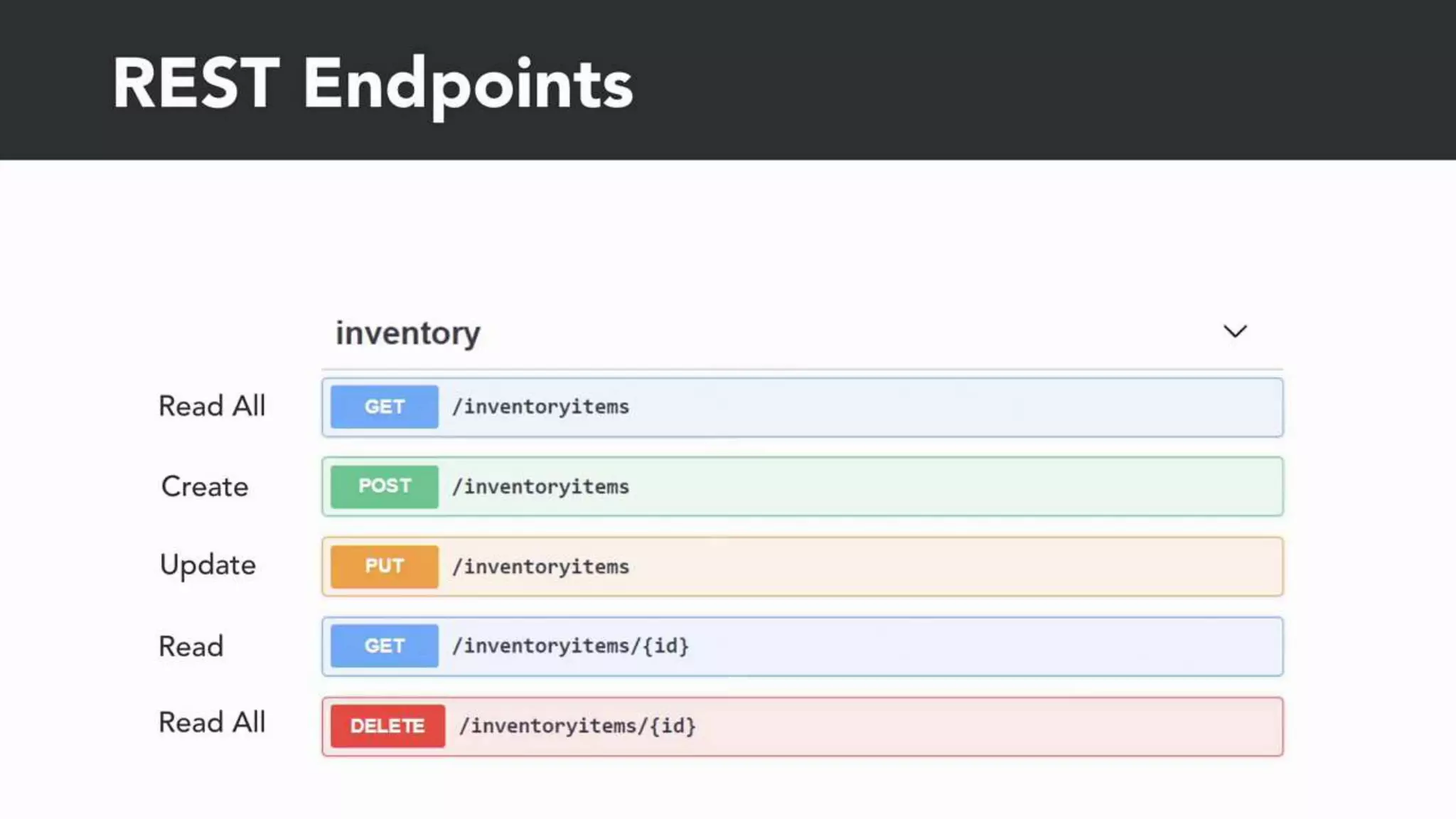Click empty area of the orange PUT row

pyautogui.click(x=995, y=567)
